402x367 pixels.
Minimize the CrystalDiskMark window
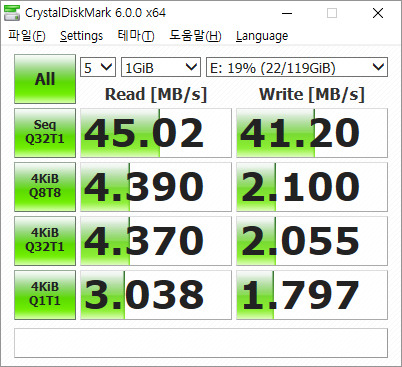tap(287, 13)
